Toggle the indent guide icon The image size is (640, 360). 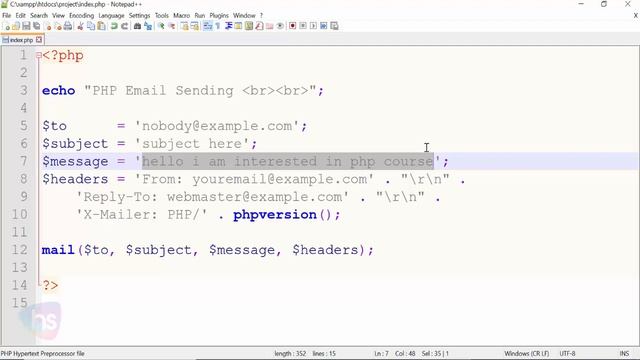click(229, 26)
